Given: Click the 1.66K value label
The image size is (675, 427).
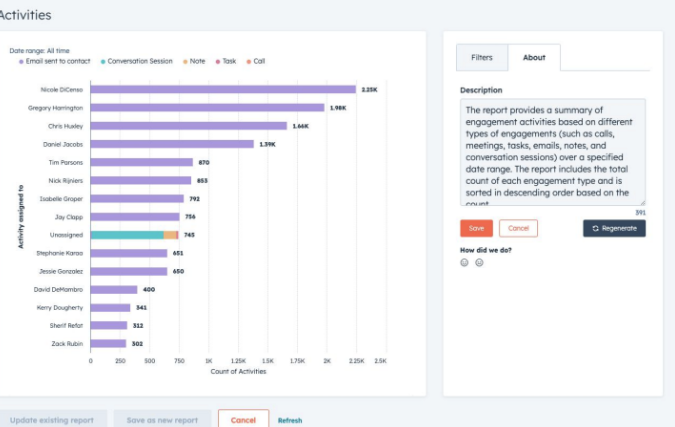Looking at the screenshot, I should click(300, 126).
